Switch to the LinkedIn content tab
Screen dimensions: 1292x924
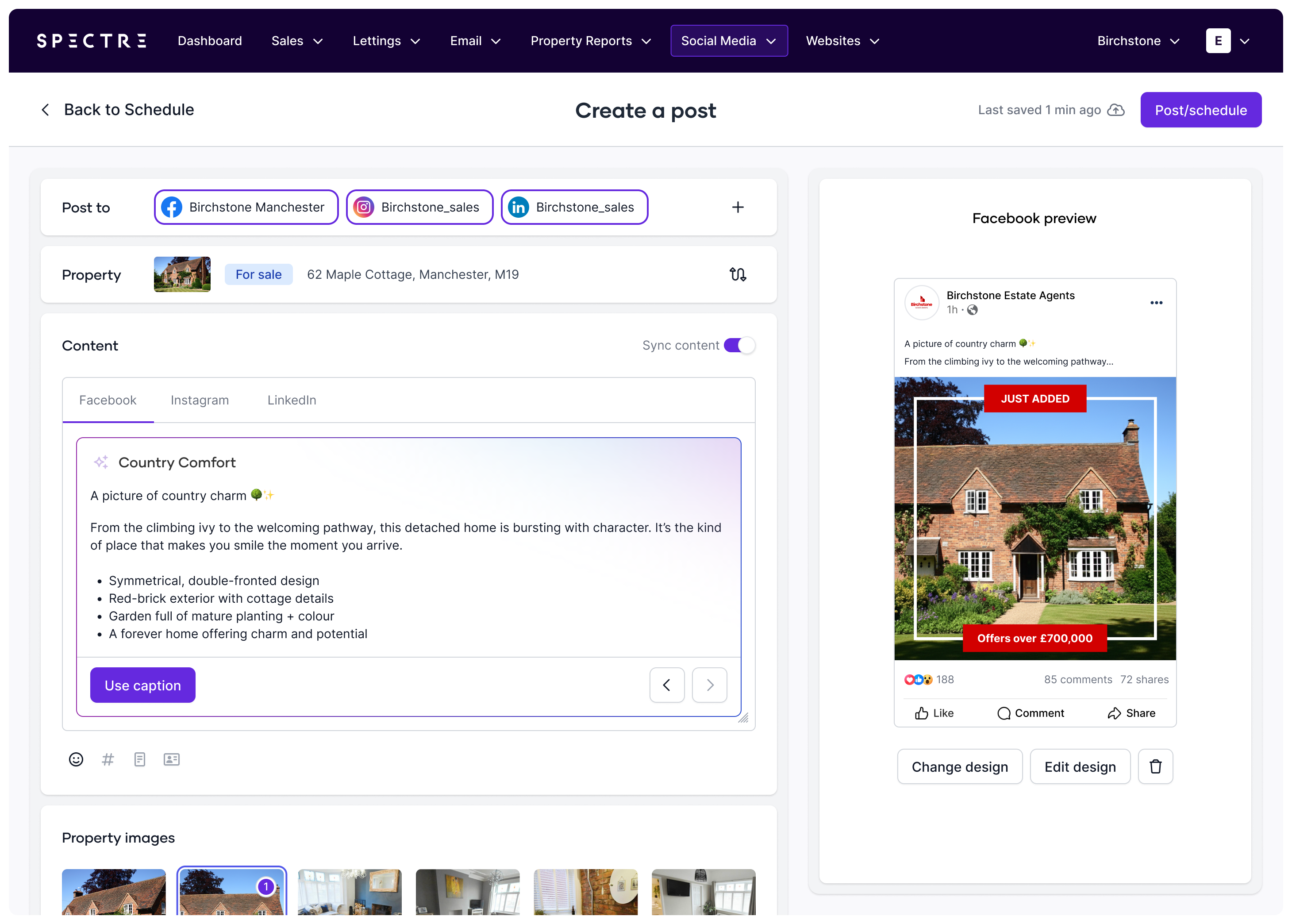pos(291,400)
